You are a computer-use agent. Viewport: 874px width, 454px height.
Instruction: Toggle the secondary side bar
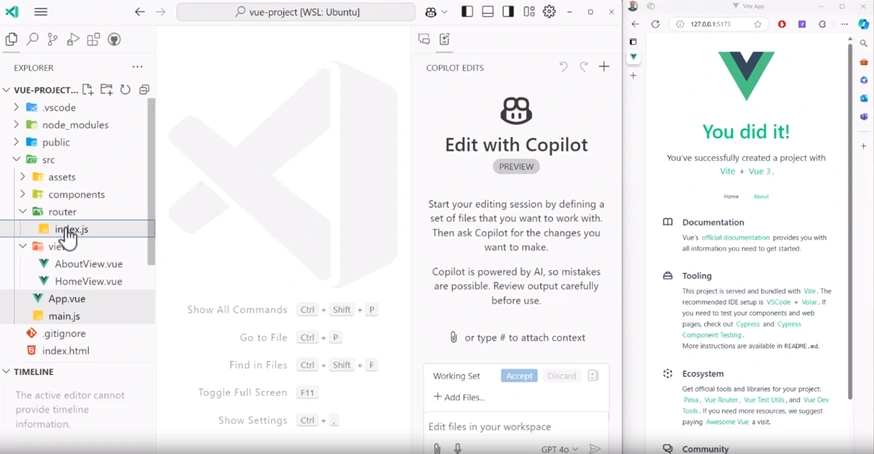(508, 12)
